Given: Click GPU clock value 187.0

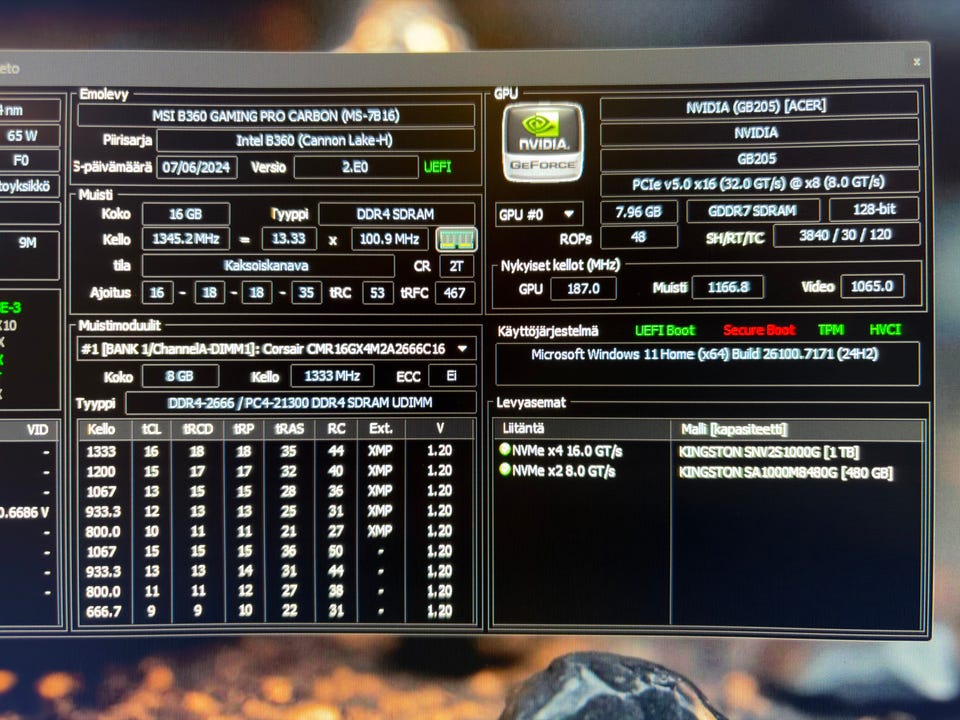Looking at the screenshot, I should tap(583, 288).
